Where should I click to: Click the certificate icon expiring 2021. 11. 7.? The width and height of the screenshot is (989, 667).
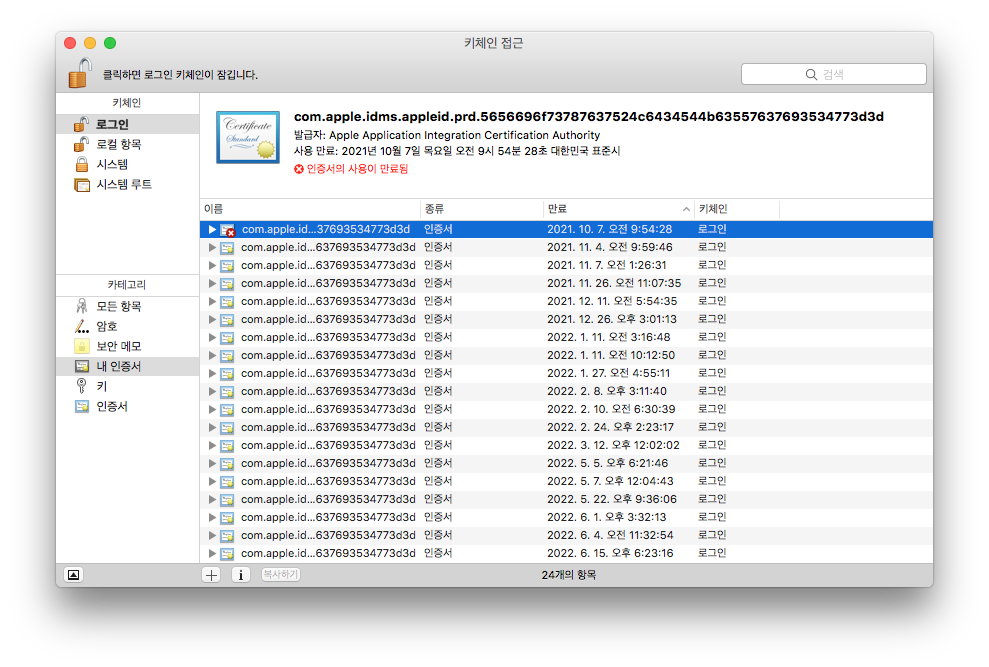[227, 266]
